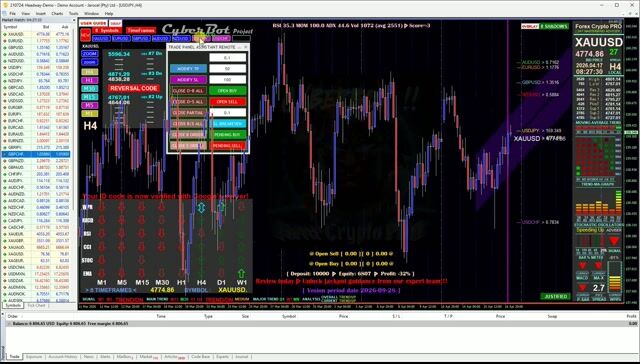The height and width of the screenshot is (364, 640).
Task: Open the Experts tab in terminal
Action: pos(222,357)
